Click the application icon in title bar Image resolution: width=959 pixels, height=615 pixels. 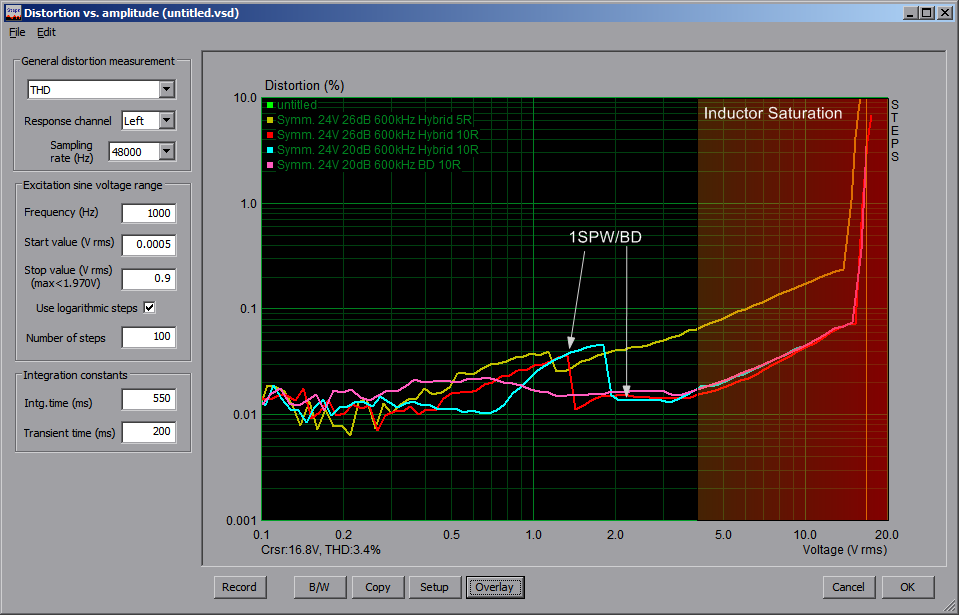pos(13,13)
